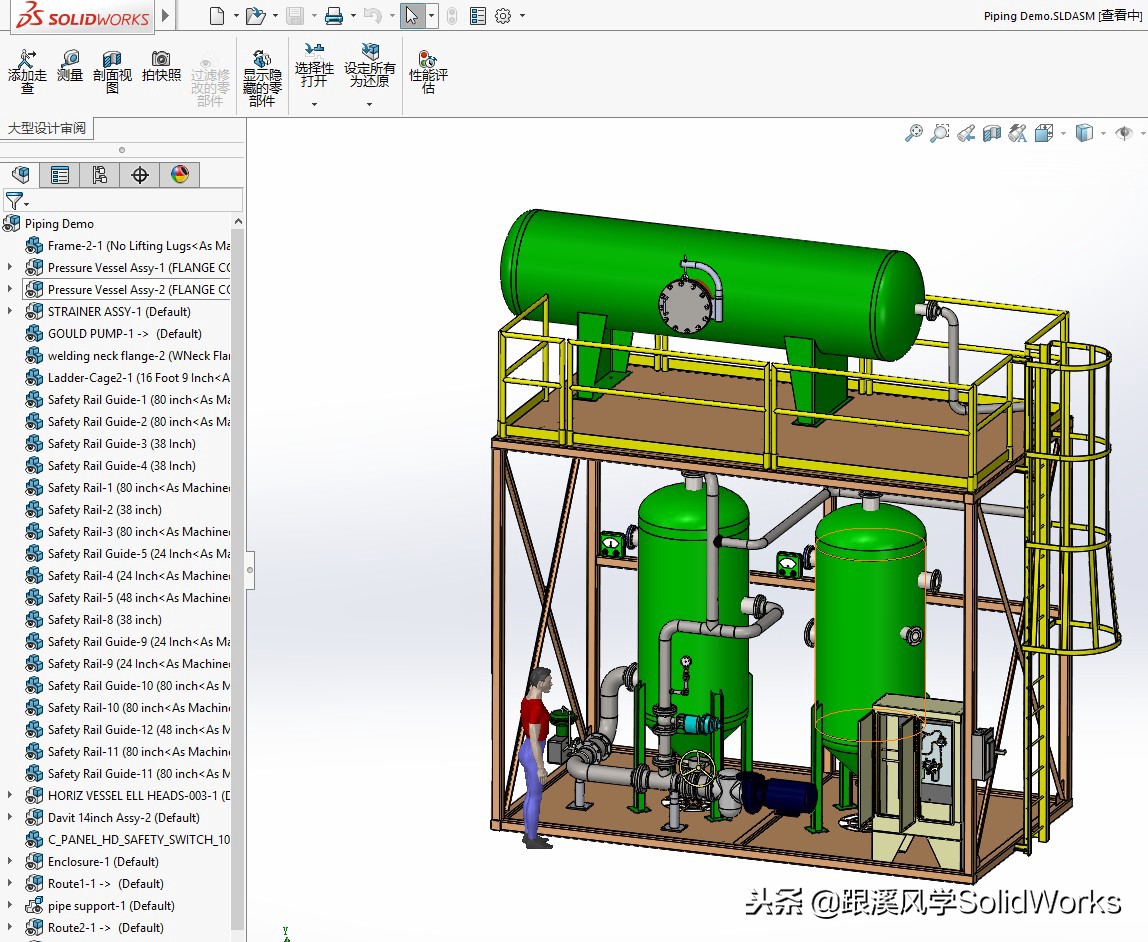
Task: Click the filter funnel button above the tree
Action: [x=15, y=201]
